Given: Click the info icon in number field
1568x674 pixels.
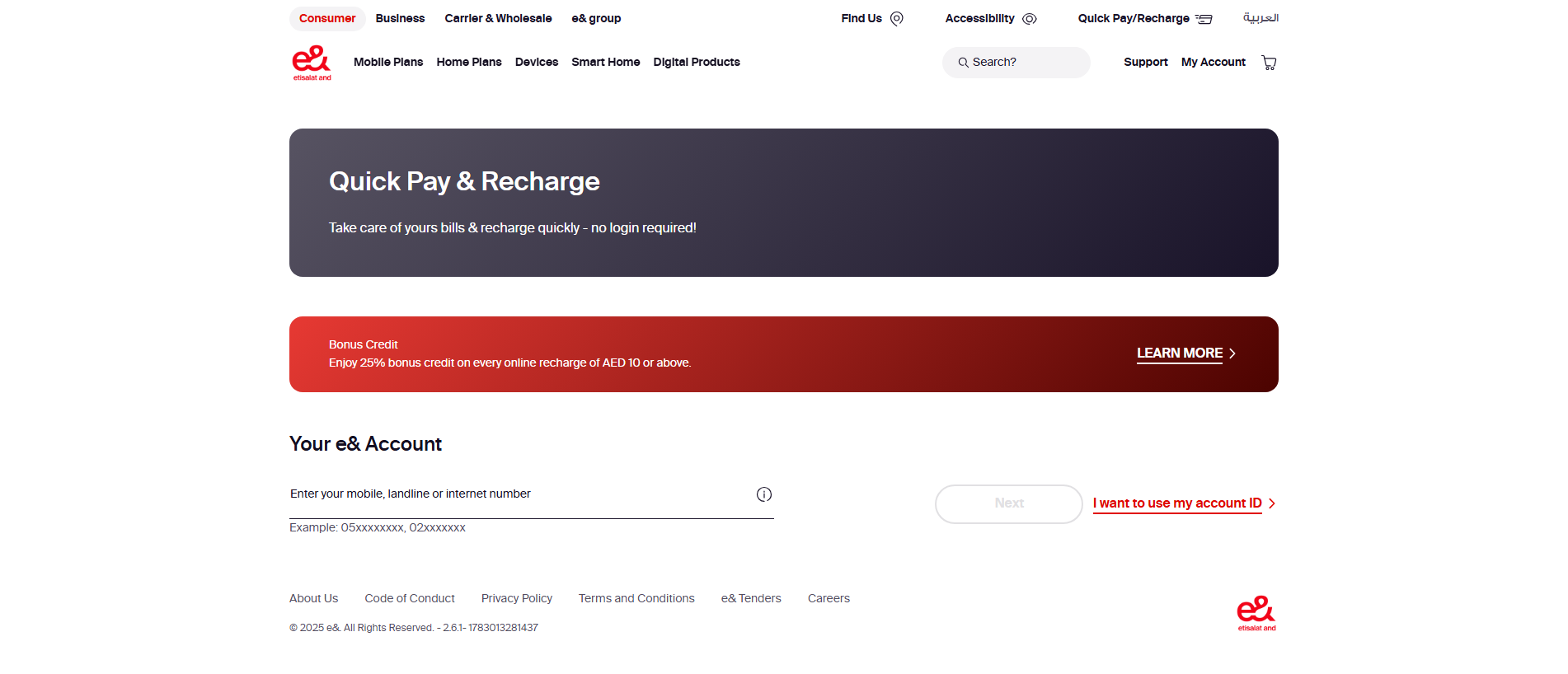Looking at the screenshot, I should (764, 494).
